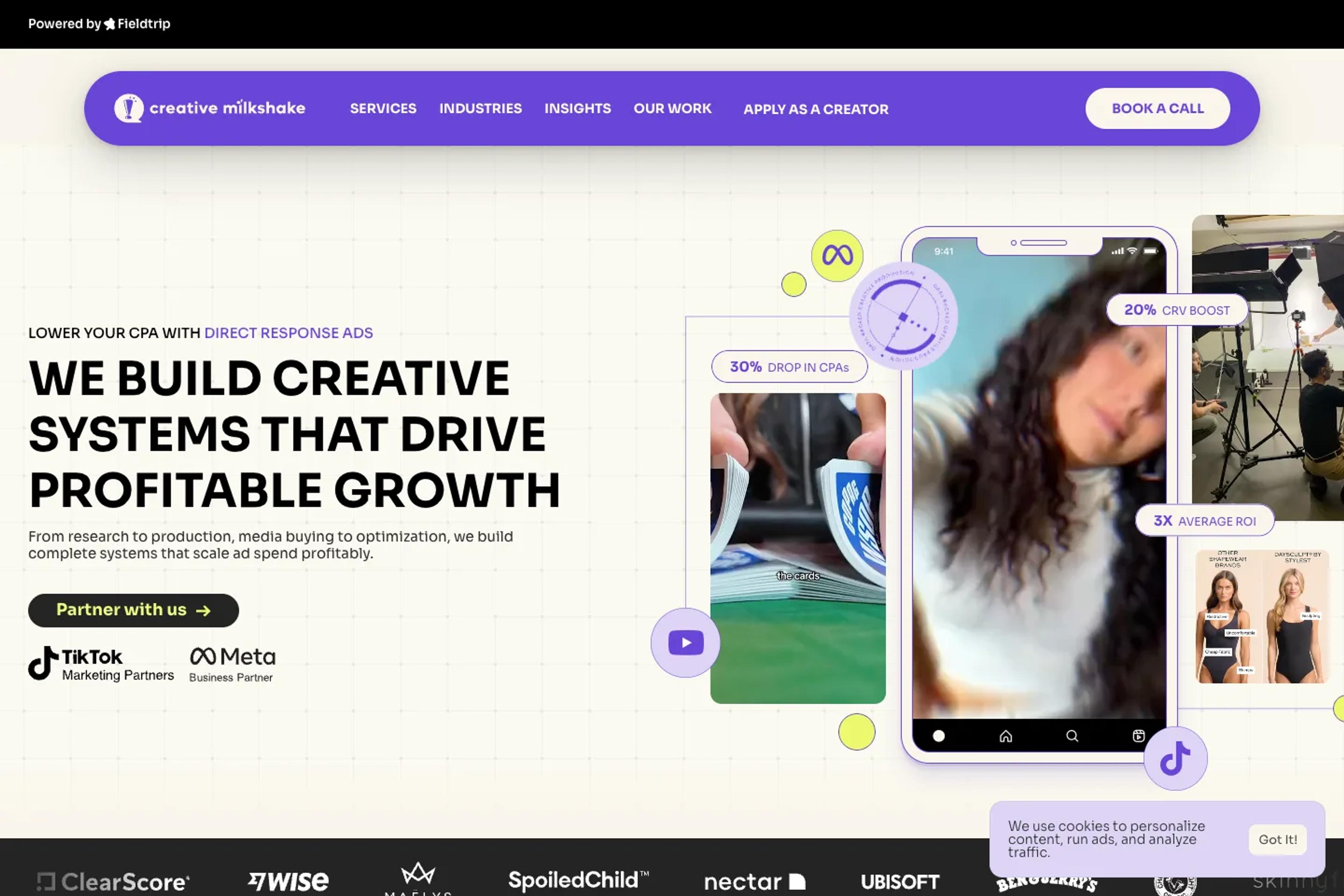Click the Direct Response Ads purple text
Screen dimensions: 1344x896
tap(288, 332)
